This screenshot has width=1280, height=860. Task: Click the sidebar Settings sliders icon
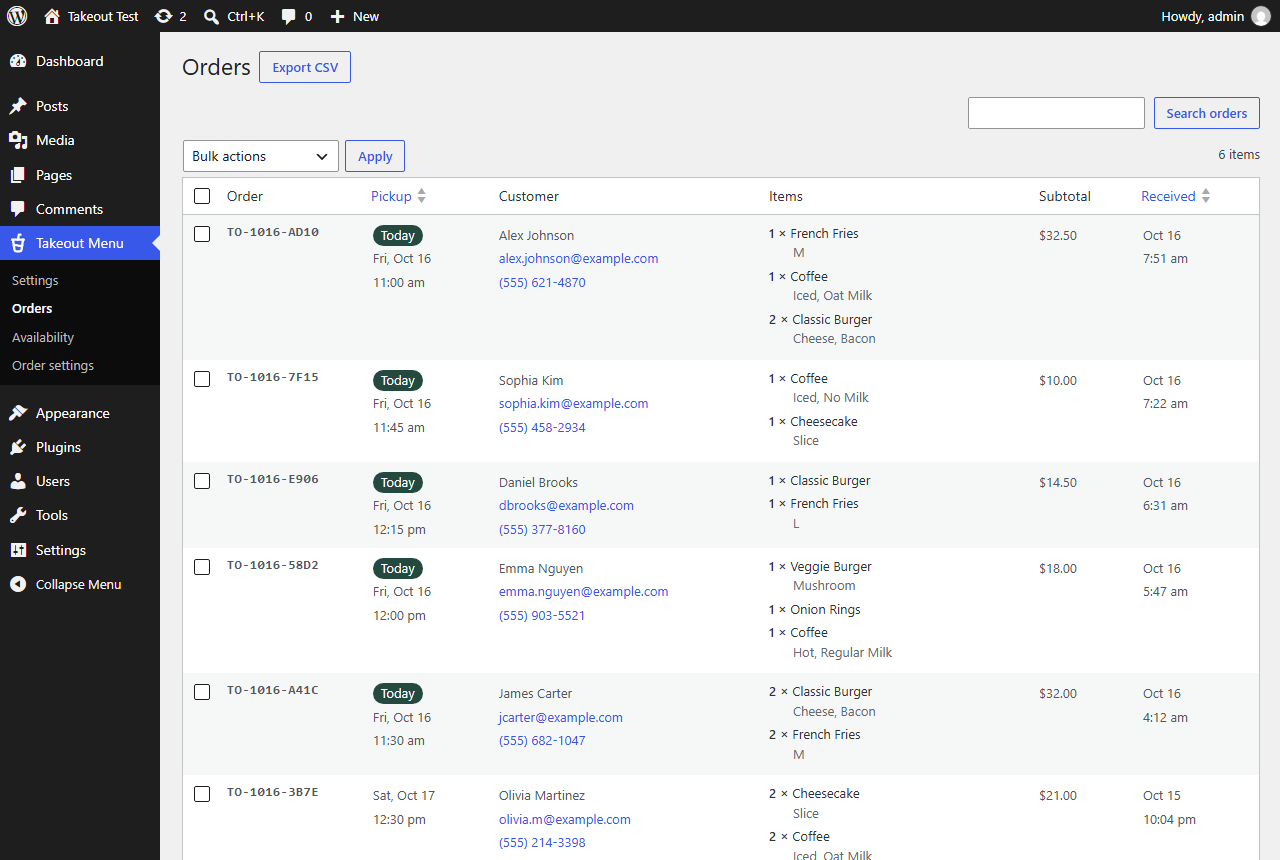[18, 550]
